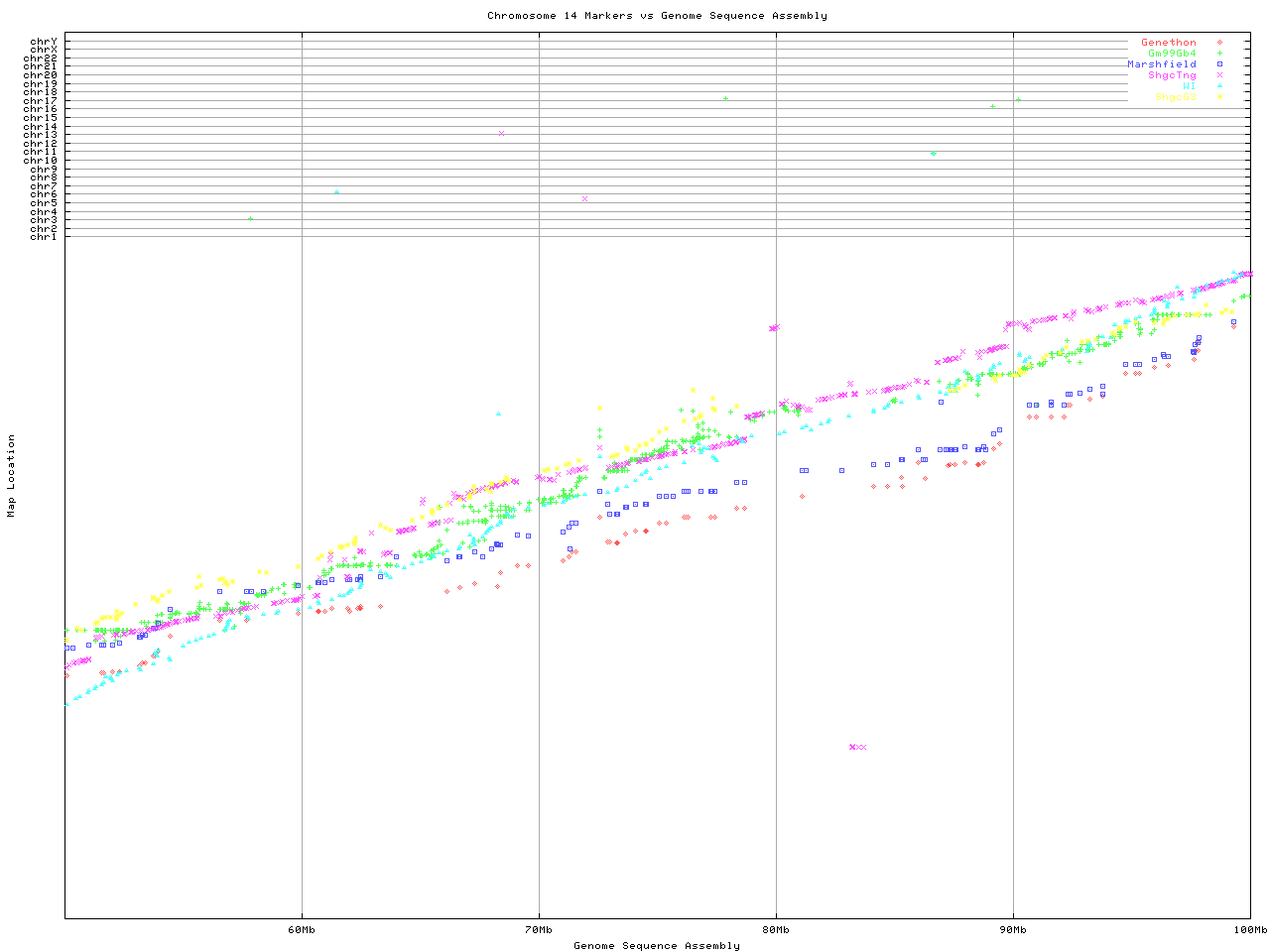Click the 80Mb tick label on x-axis
Viewport: 1270px width, 952px height.
pos(776,930)
